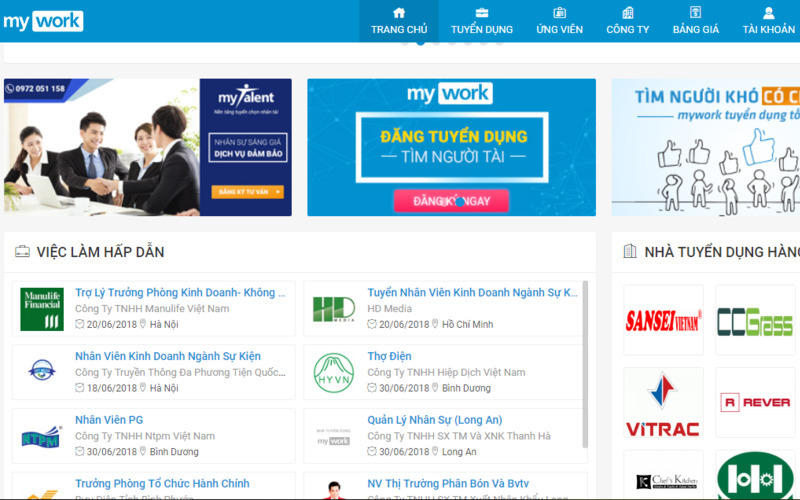Screen dimensions: 800x500
Task: Click Công Ty TNHH SX TM Và XNK Thanh Hà
Action: tap(459, 436)
